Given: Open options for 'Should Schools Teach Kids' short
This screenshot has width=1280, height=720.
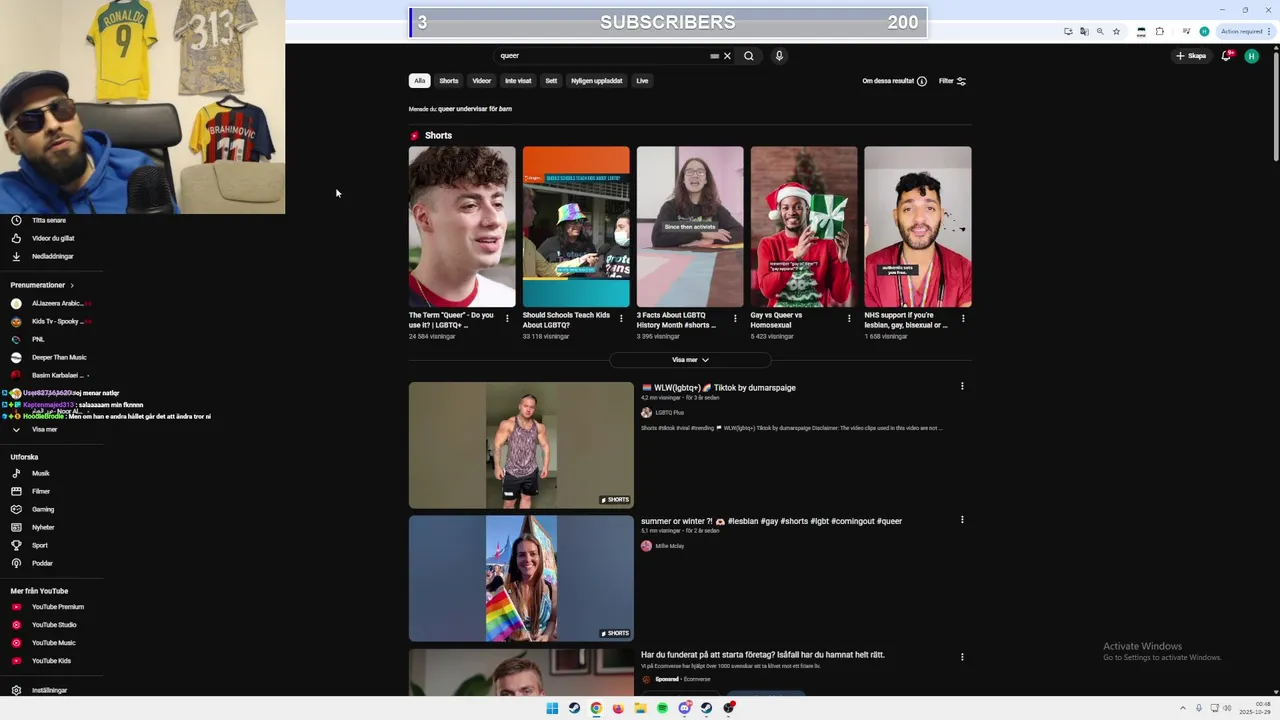Looking at the screenshot, I should click(x=621, y=319).
